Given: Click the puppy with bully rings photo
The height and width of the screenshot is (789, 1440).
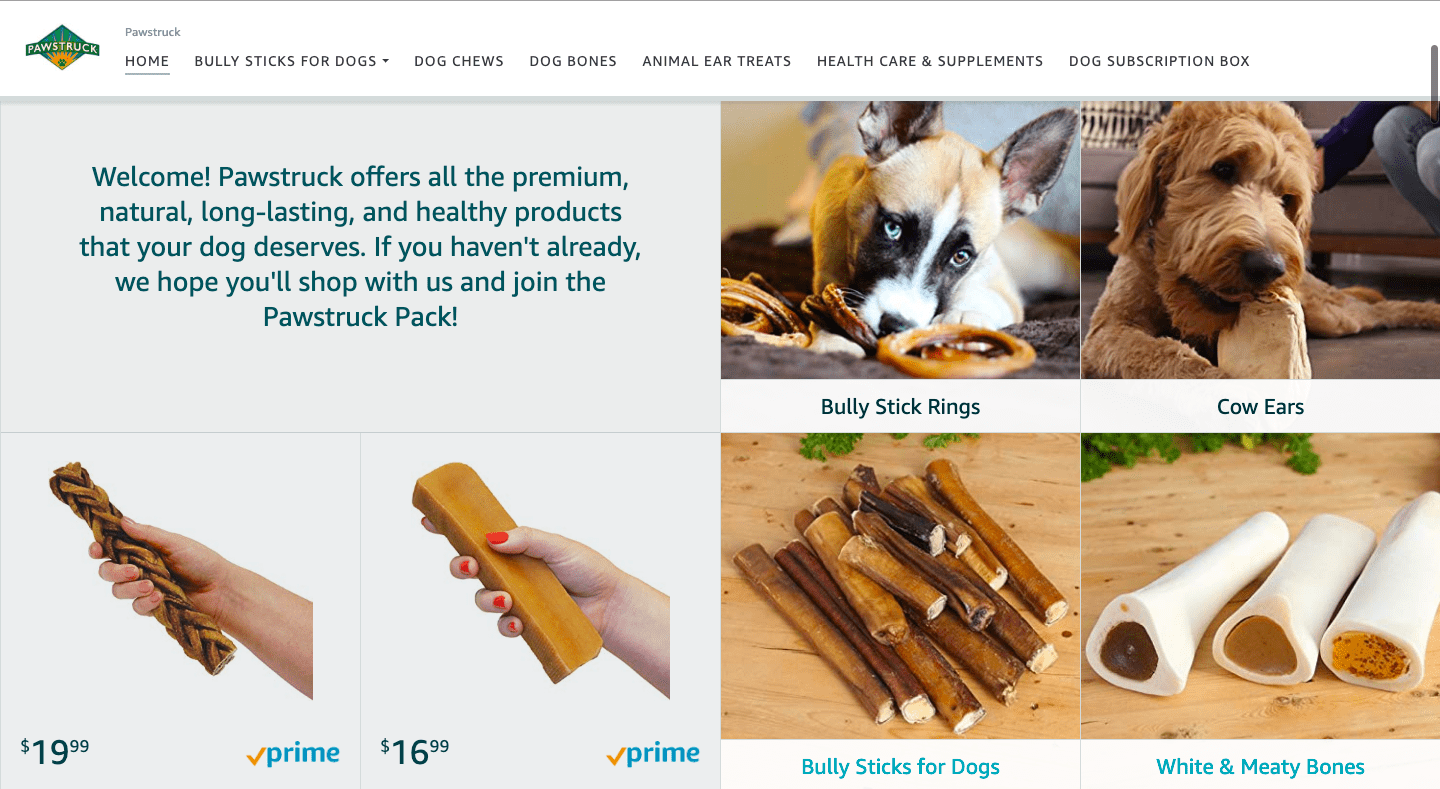Looking at the screenshot, I should pyautogui.click(x=900, y=240).
